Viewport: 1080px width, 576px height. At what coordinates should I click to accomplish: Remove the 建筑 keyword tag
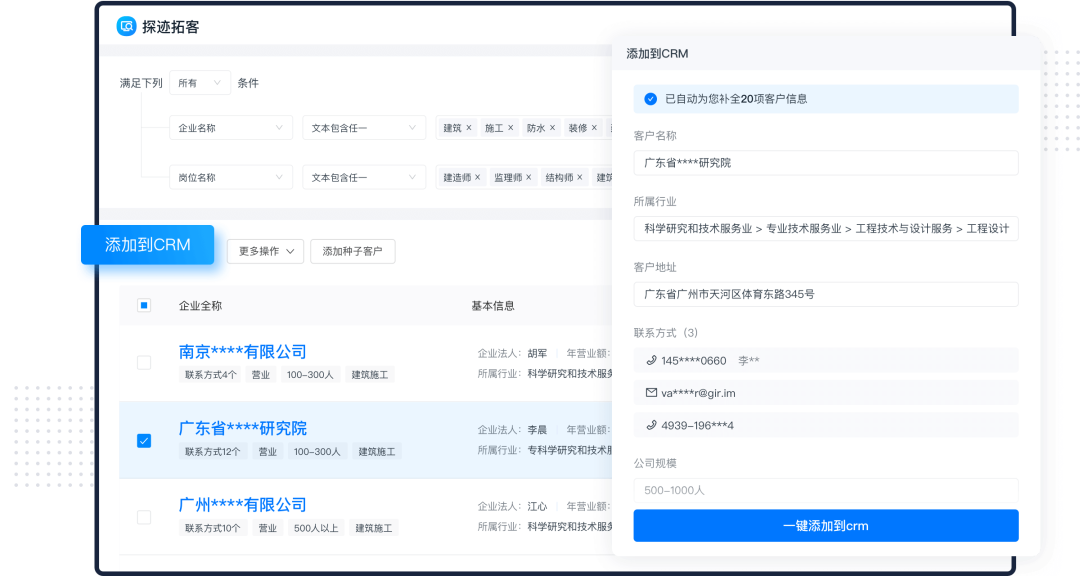(467, 128)
